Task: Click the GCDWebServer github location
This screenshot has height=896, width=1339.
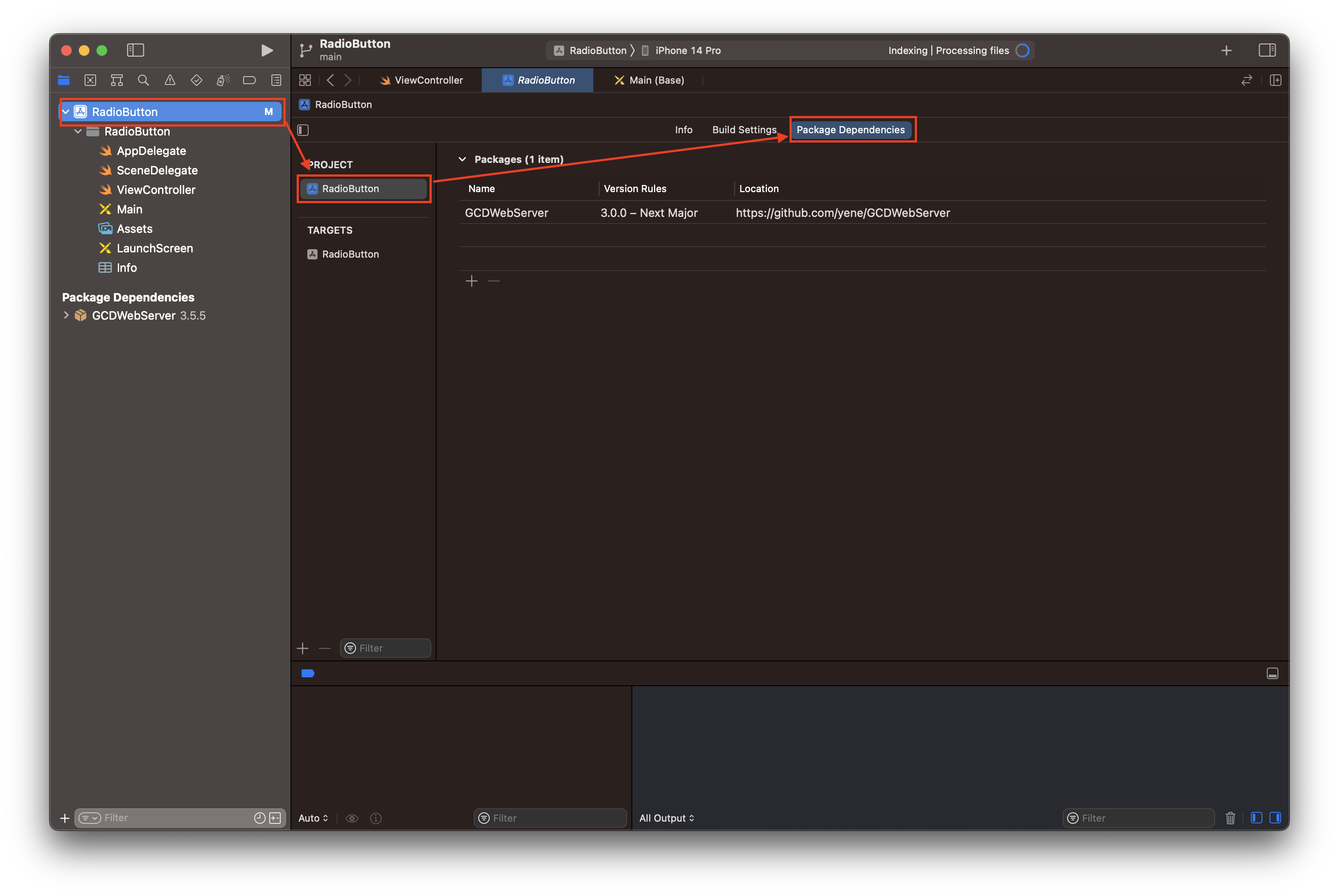Action: point(842,212)
